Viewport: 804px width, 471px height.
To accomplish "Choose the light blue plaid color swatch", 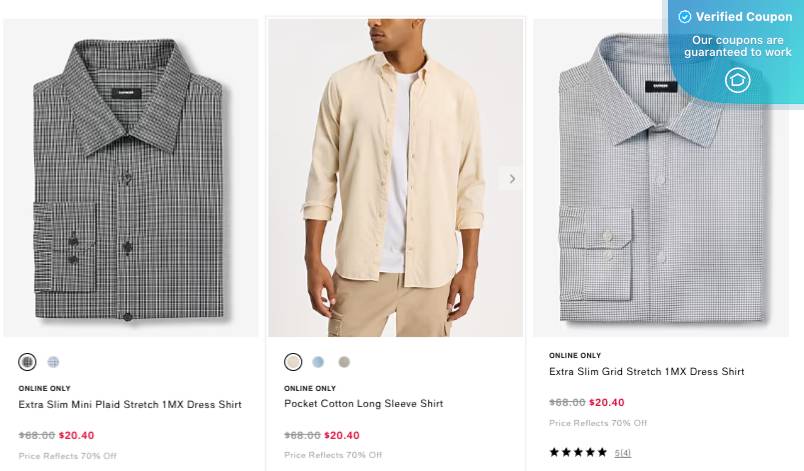I will pyautogui.click(x=54, y=362).
